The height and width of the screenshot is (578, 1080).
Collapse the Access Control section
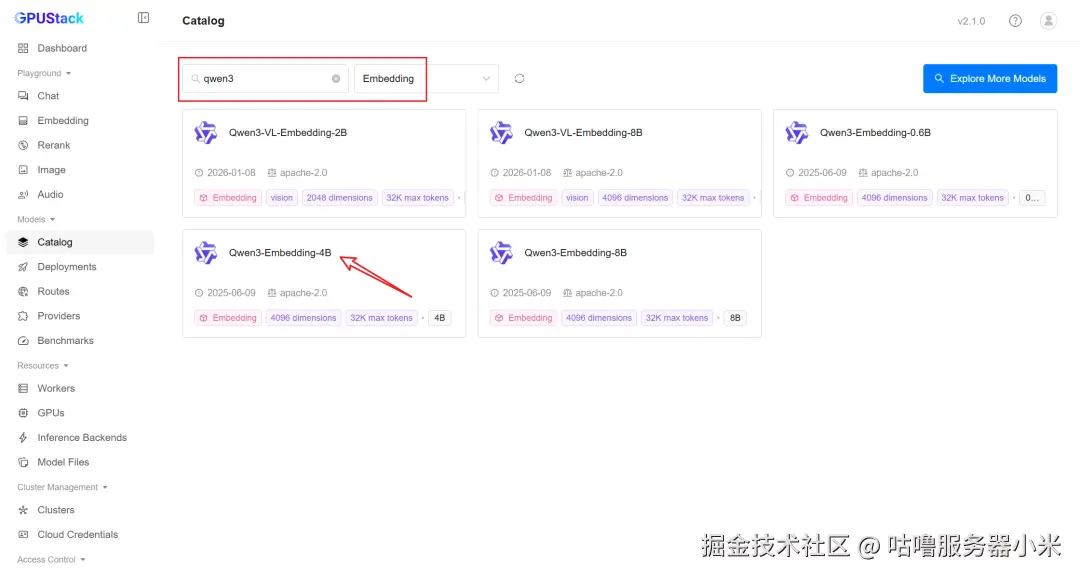click(x=51, y=559)
